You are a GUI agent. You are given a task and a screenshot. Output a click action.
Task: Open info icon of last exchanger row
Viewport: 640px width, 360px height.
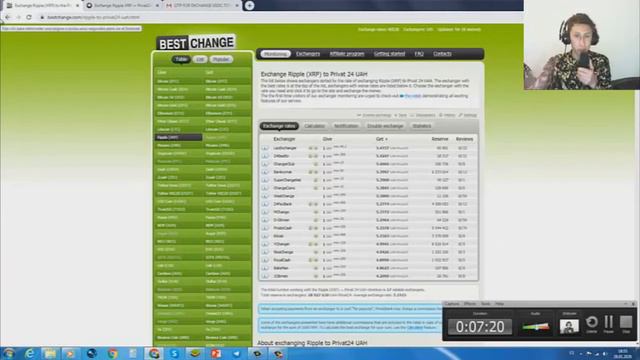pos(265,276)
